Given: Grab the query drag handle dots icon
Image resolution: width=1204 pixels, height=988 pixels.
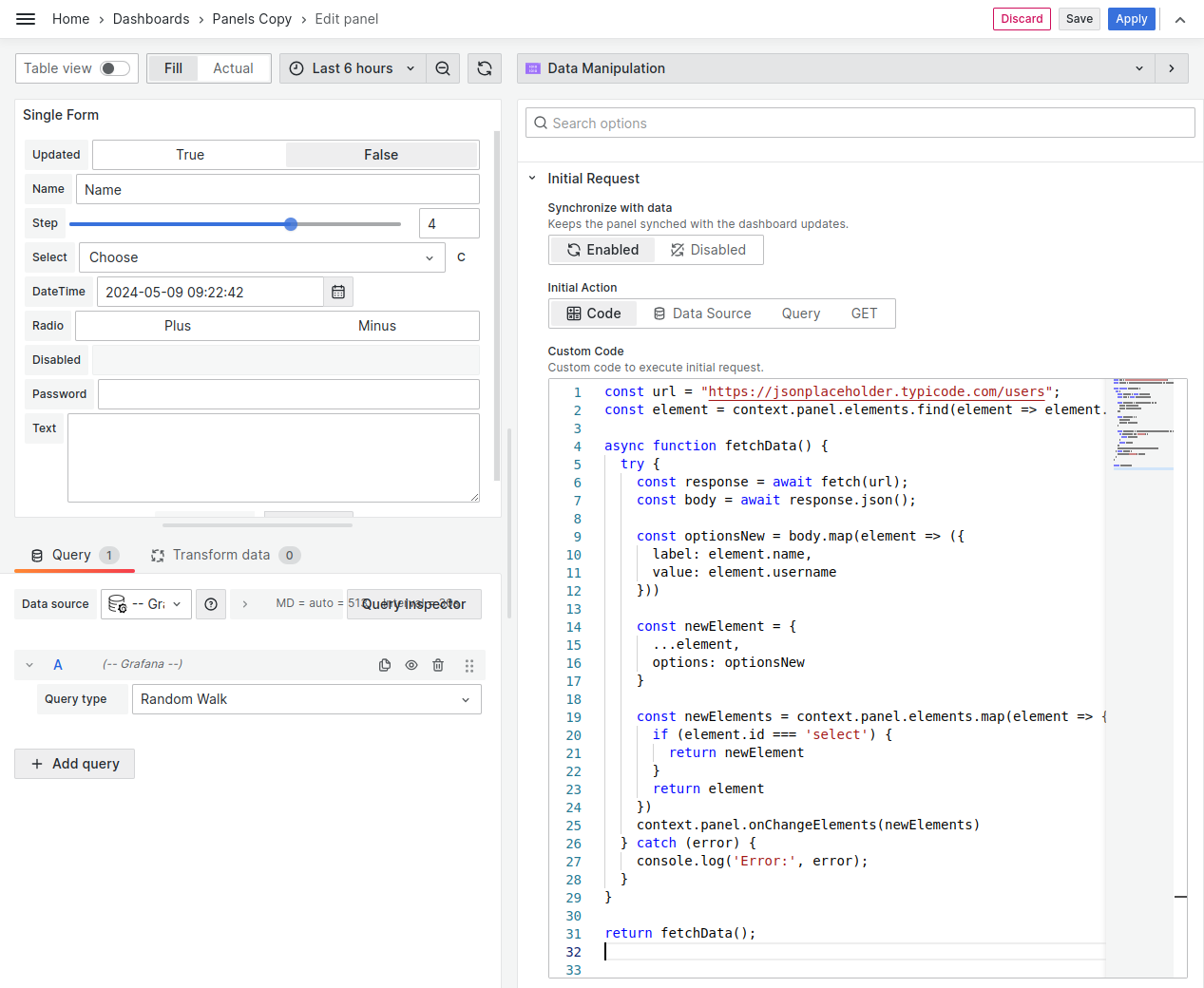Looking at the screenshot, I should pos(468,665).
